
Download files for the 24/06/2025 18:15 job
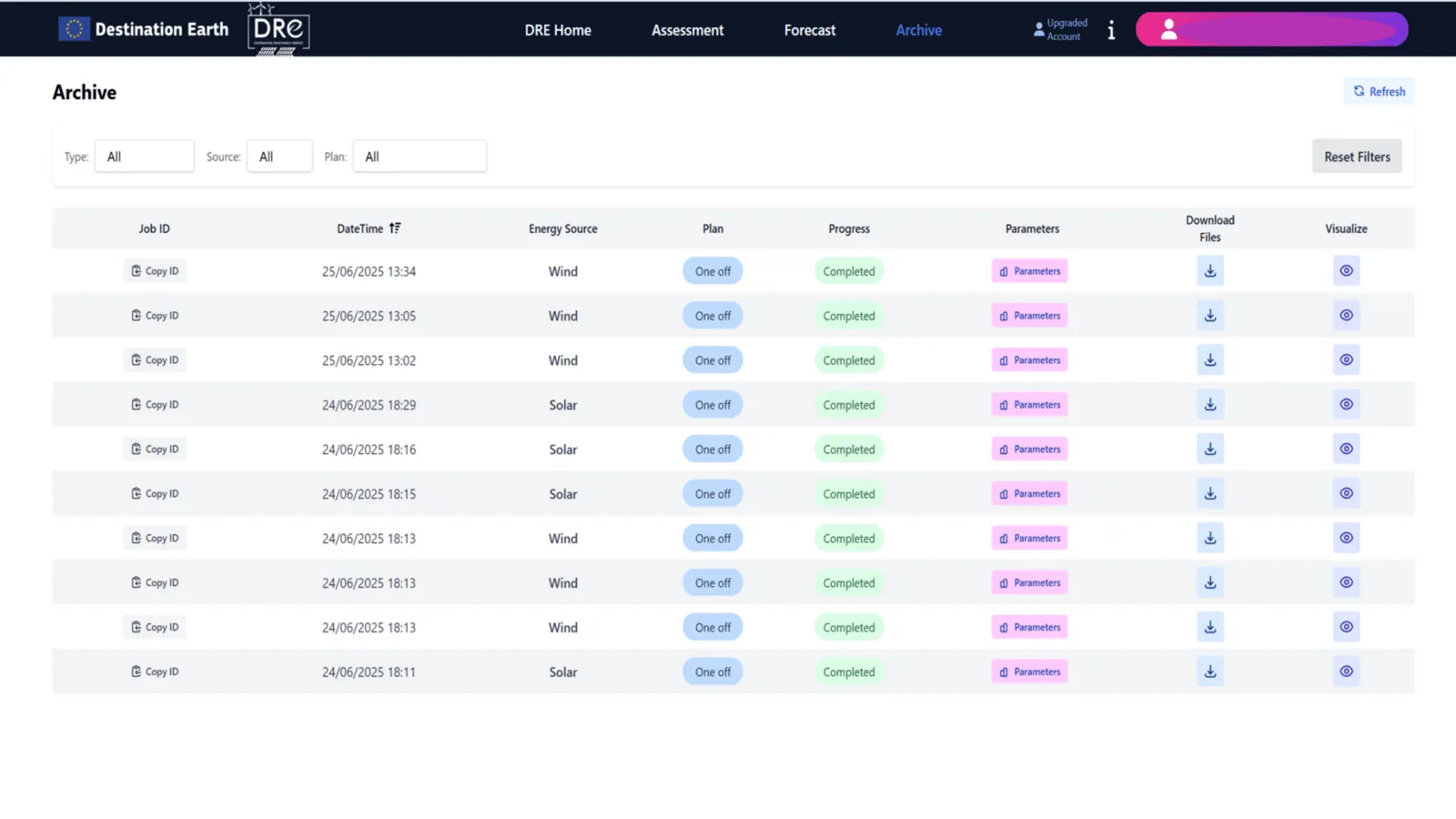(1209, 493)
